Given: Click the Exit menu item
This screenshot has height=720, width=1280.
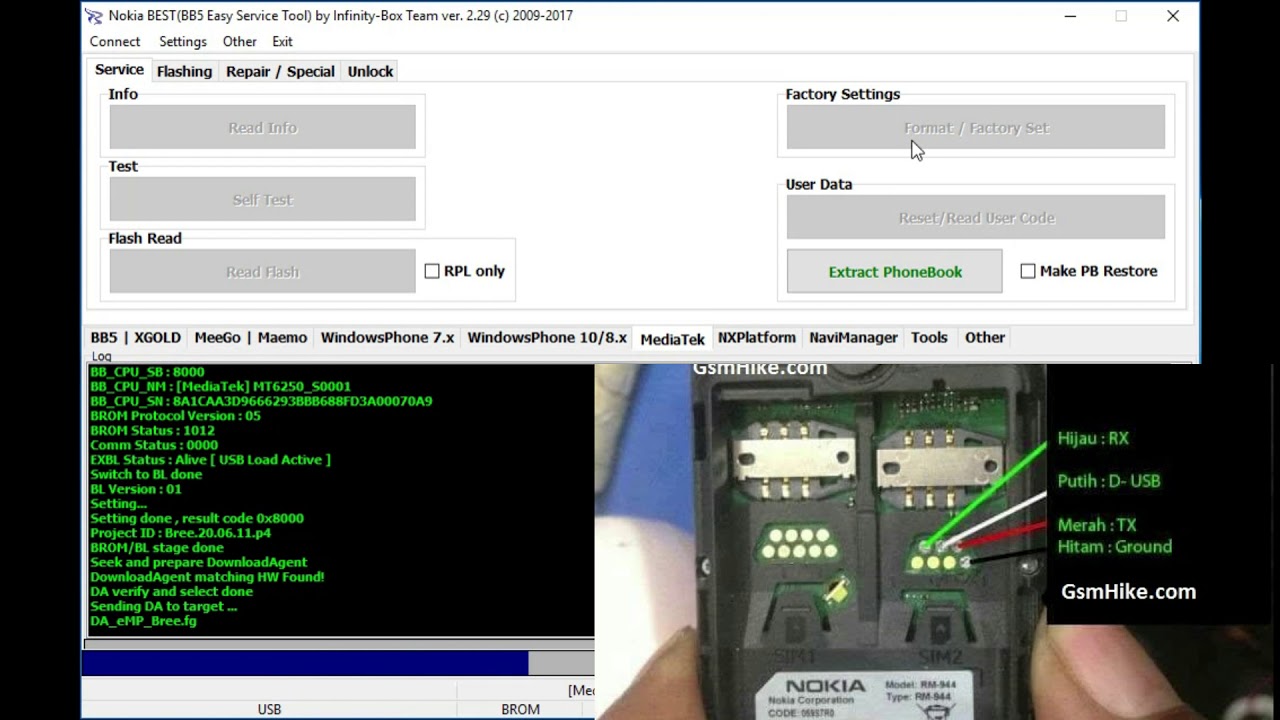Looking at the screenshot, I should pyautogui.click(x=282, y=41).
